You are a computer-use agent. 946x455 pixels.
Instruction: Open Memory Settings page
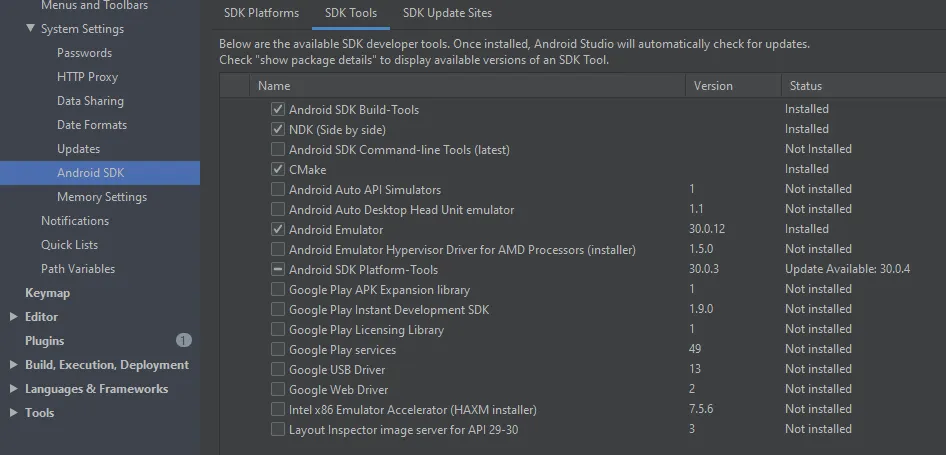[x=100, y=197]
